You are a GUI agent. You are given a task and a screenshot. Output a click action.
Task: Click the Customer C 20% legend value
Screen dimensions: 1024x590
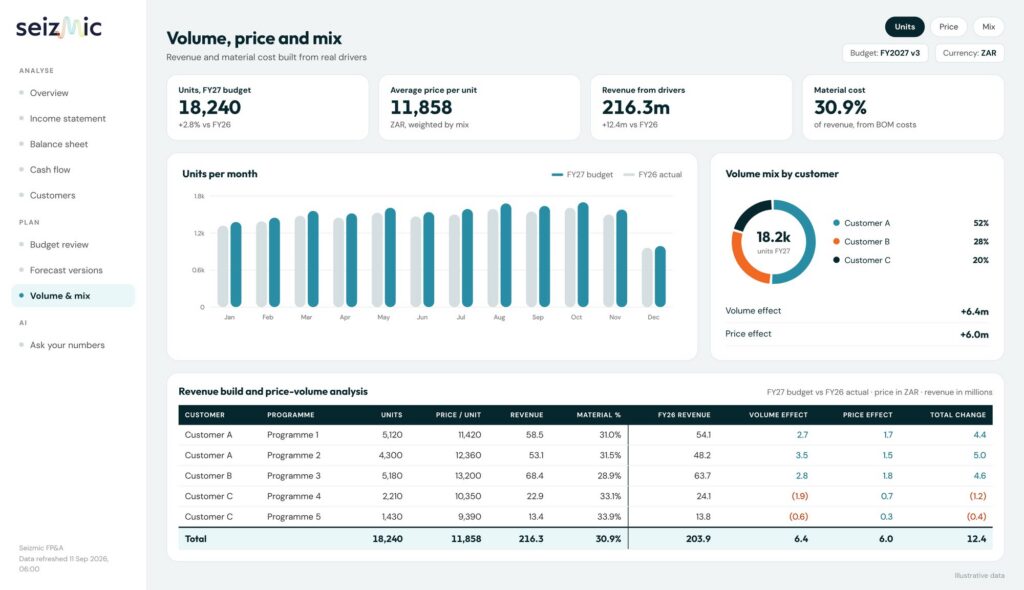(980, 260)
